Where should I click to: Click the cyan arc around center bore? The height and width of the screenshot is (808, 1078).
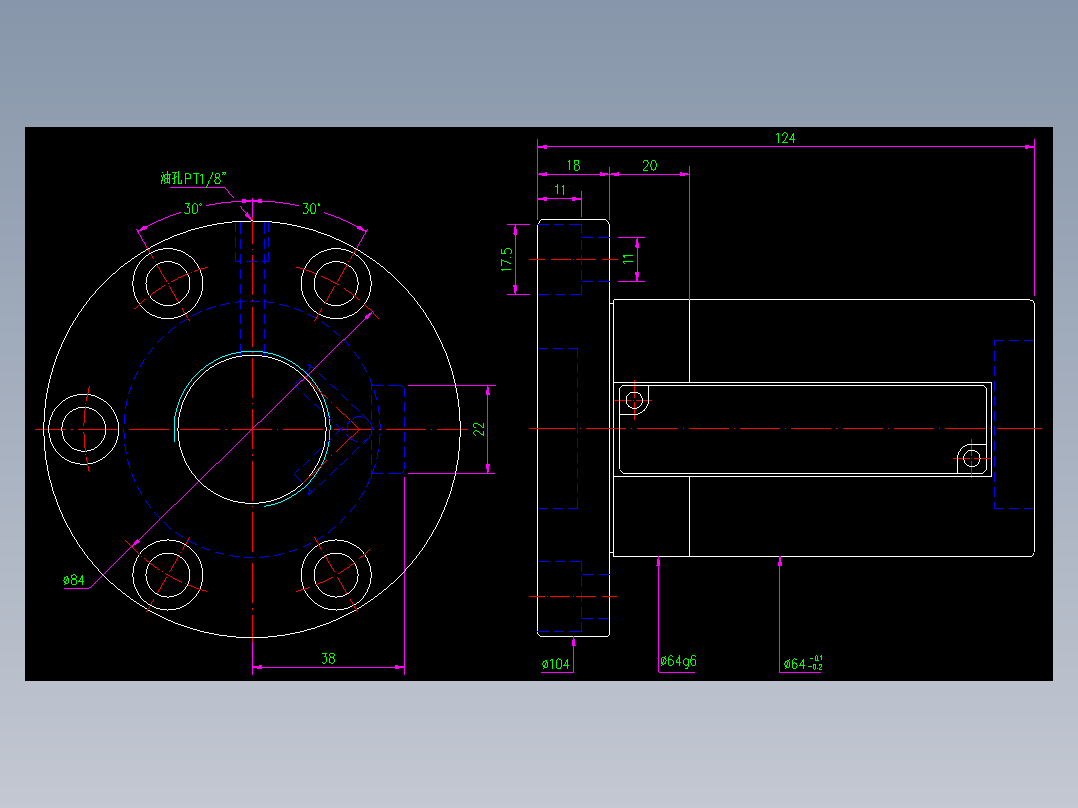point(253,429)
